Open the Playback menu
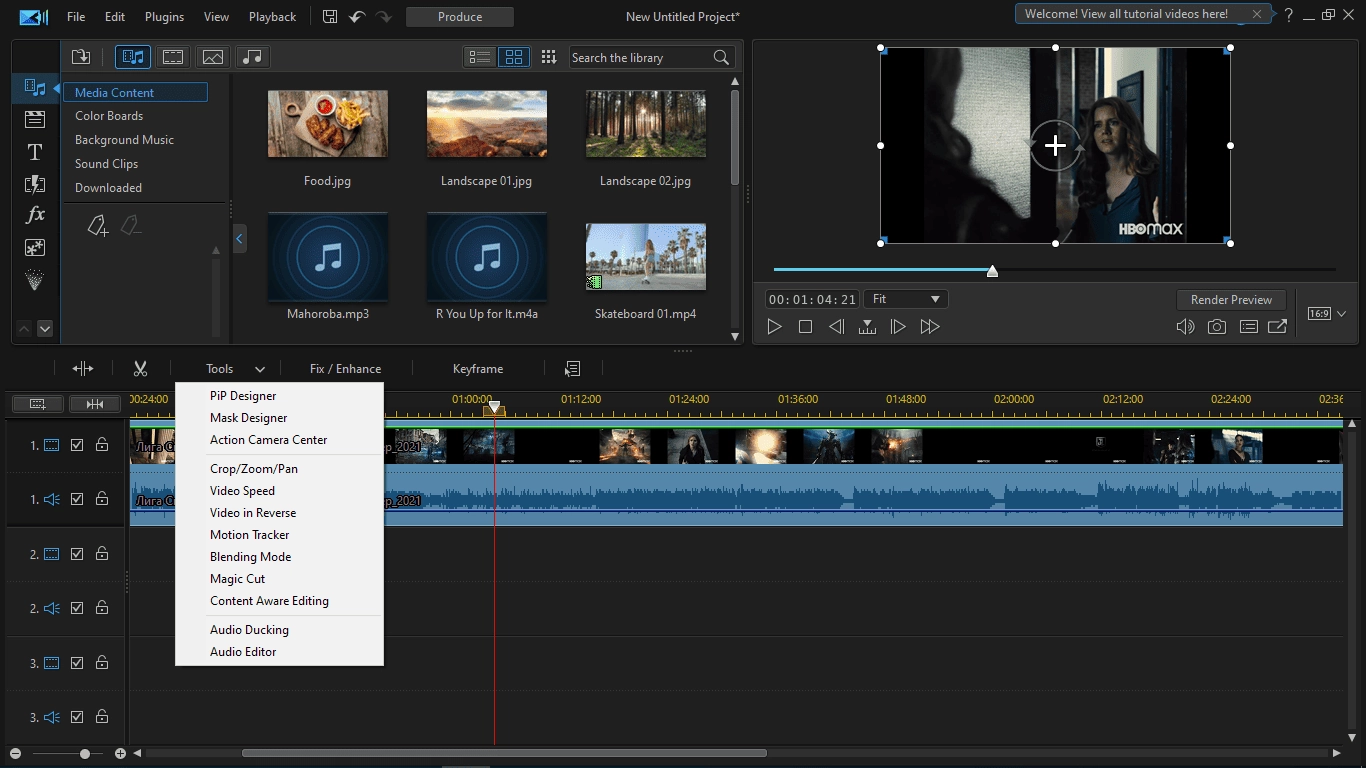 [x=272, y=17]
